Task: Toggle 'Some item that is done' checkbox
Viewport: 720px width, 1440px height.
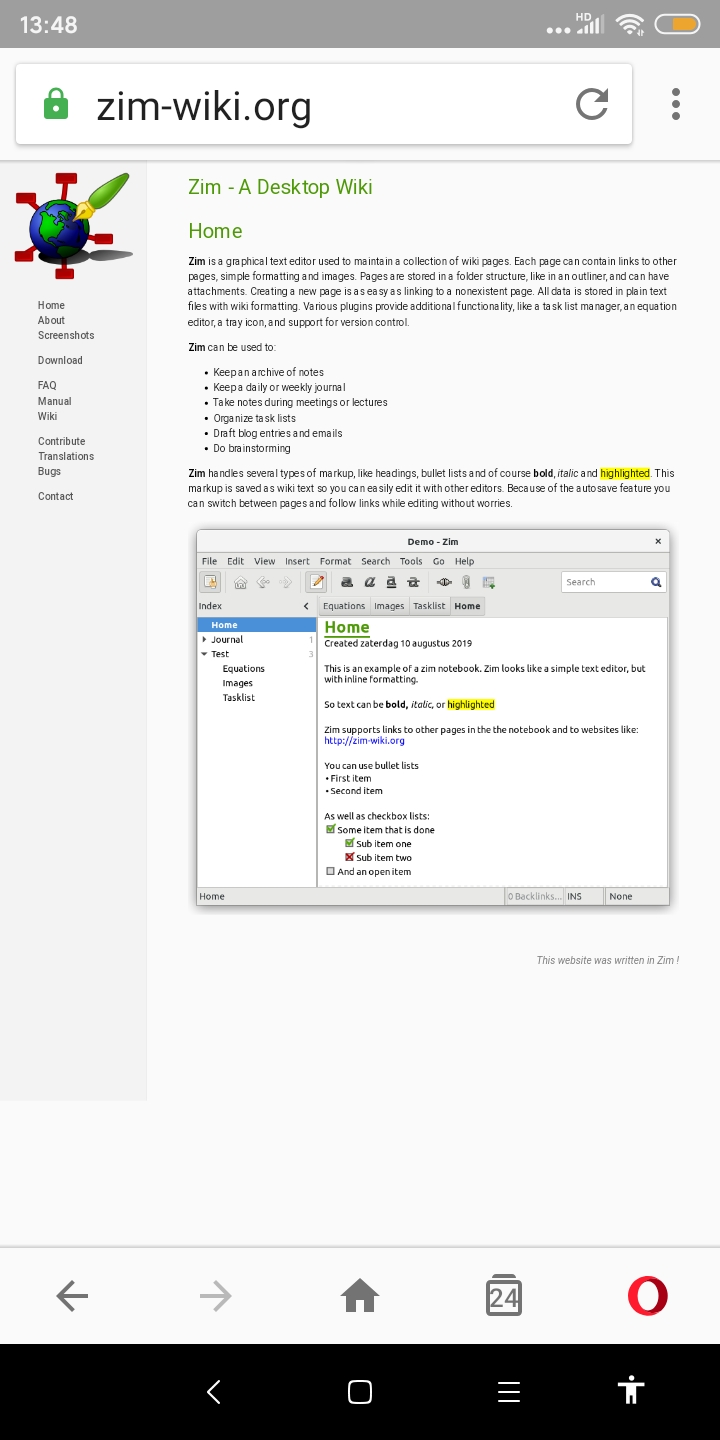Action: (x=331, y=829)
